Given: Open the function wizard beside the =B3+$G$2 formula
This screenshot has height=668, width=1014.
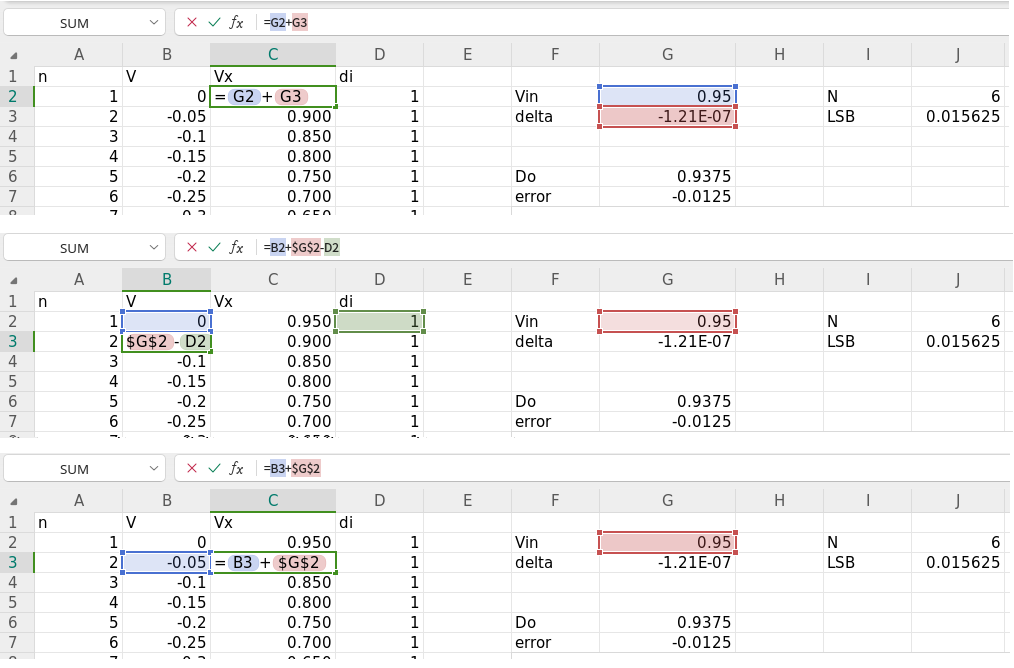Looking at the screenshot, I should pos(237,468).
